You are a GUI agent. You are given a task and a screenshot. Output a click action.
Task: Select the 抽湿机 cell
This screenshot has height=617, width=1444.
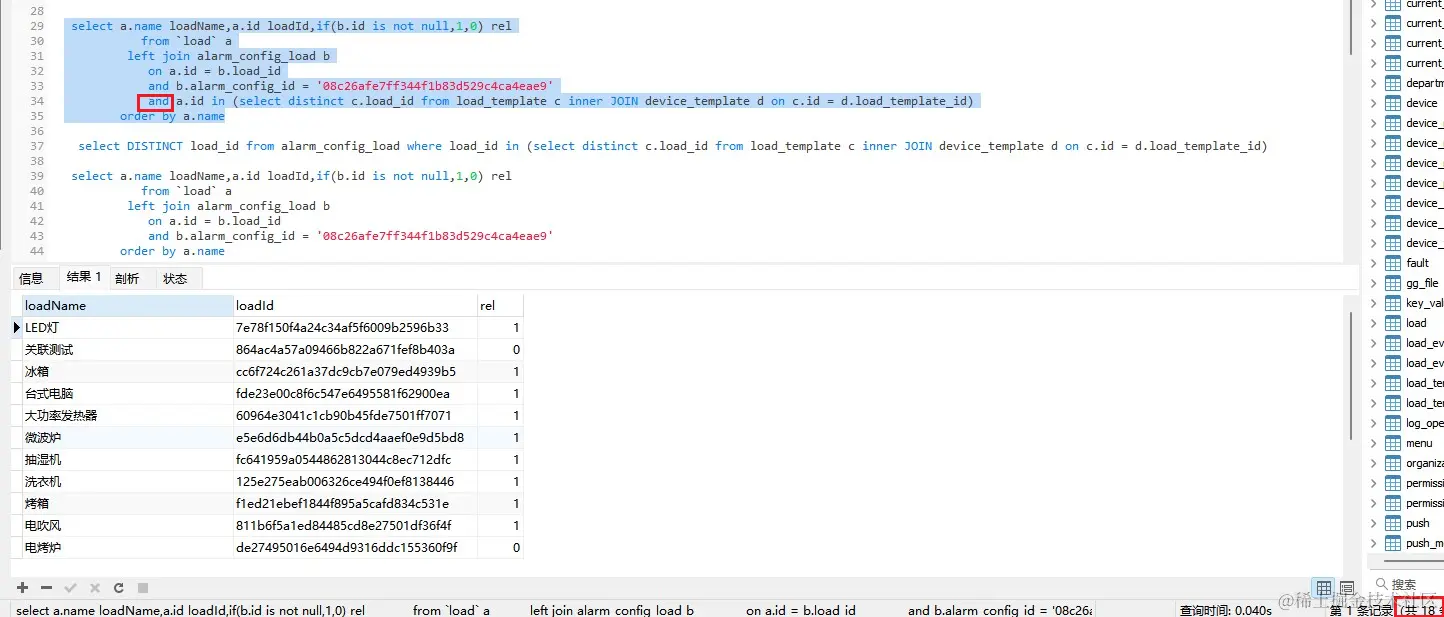tap(128, 459)
